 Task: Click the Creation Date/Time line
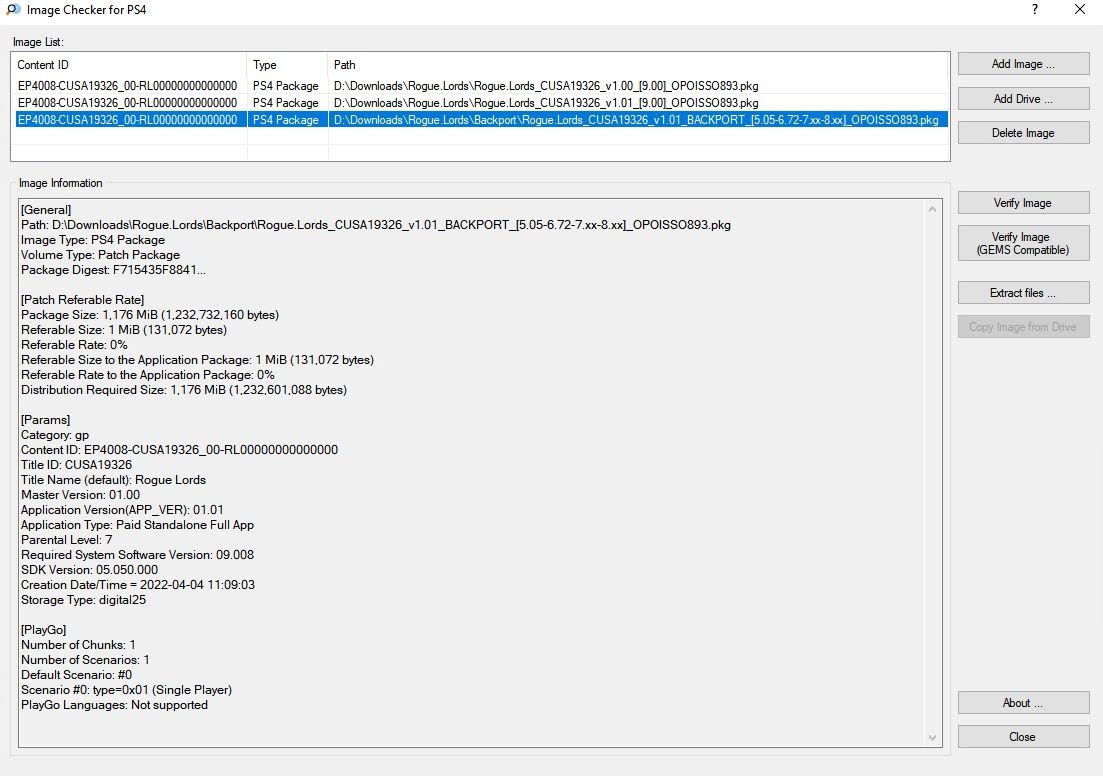point(138,585)
